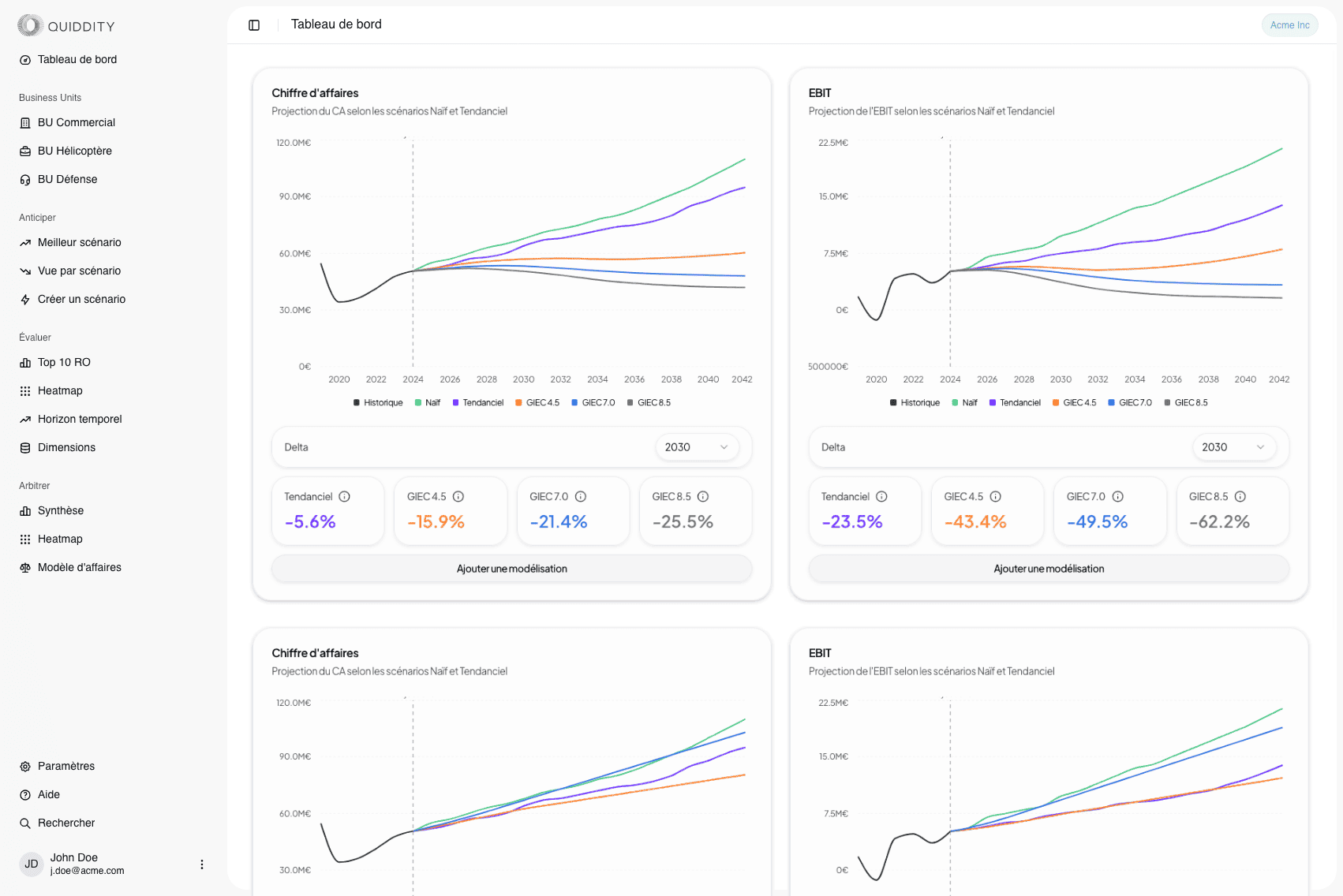Screen dimensions: 1343x896
Task: Open Modèle d'affaires
Action: pyautogui.click(x=79, y=567)
